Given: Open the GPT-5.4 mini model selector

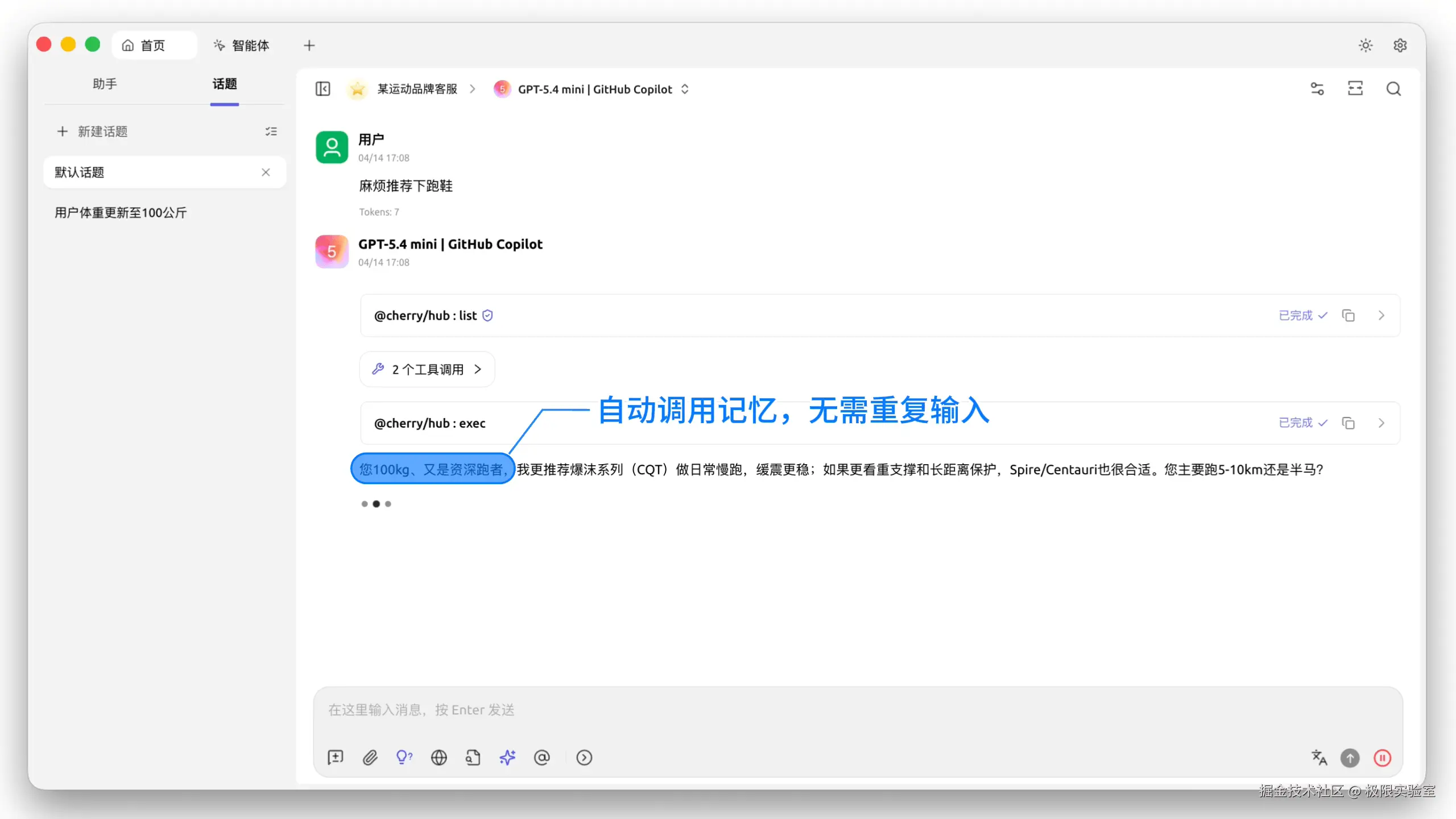Looking at the screenshot, I should coord(594,89).
